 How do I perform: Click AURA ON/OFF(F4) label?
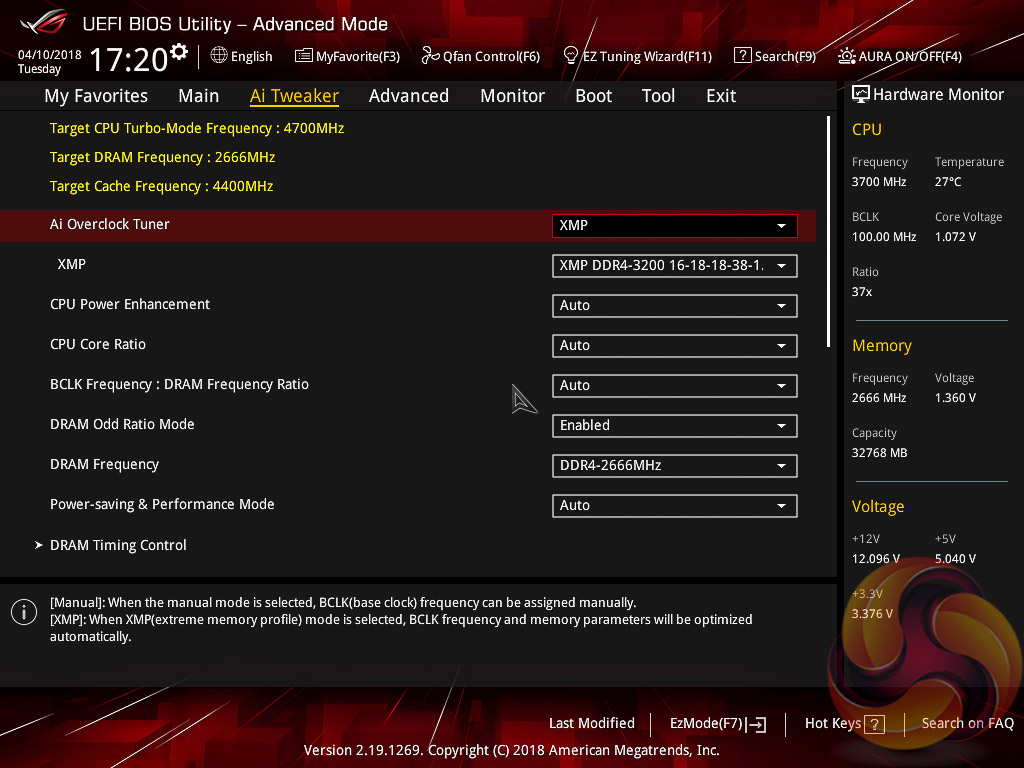pyautogui.click(x=910, y=56)
